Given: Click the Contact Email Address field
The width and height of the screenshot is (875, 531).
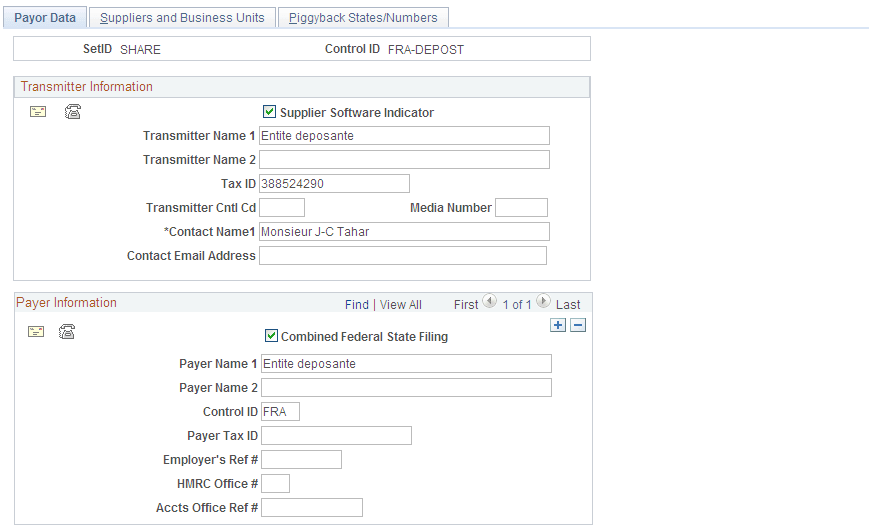Looking at the screenshot, I should tap(403, 255).
